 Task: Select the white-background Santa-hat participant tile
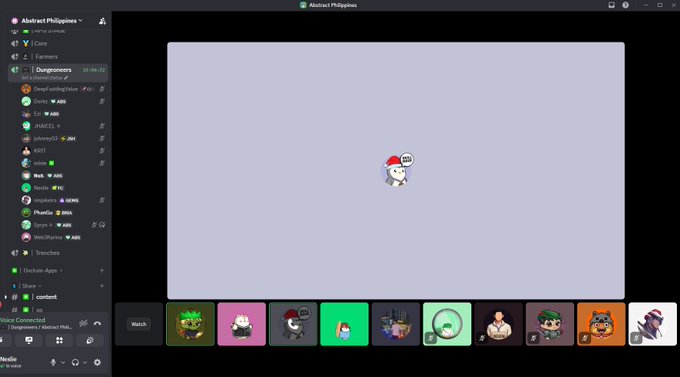pyautogui.click(x=653, y=324)
